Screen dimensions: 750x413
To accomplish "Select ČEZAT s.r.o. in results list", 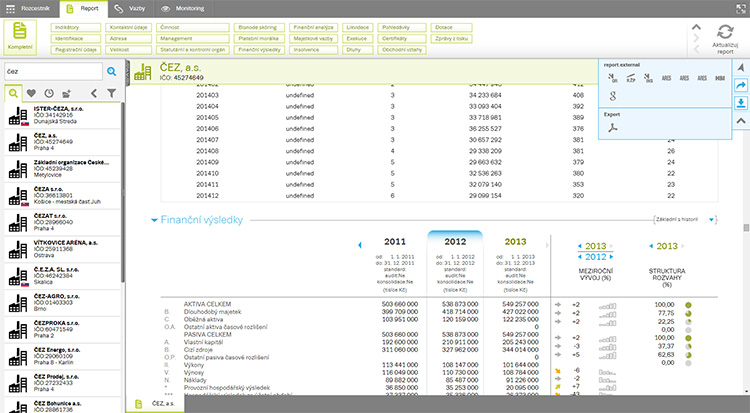I will coord(63,223).
